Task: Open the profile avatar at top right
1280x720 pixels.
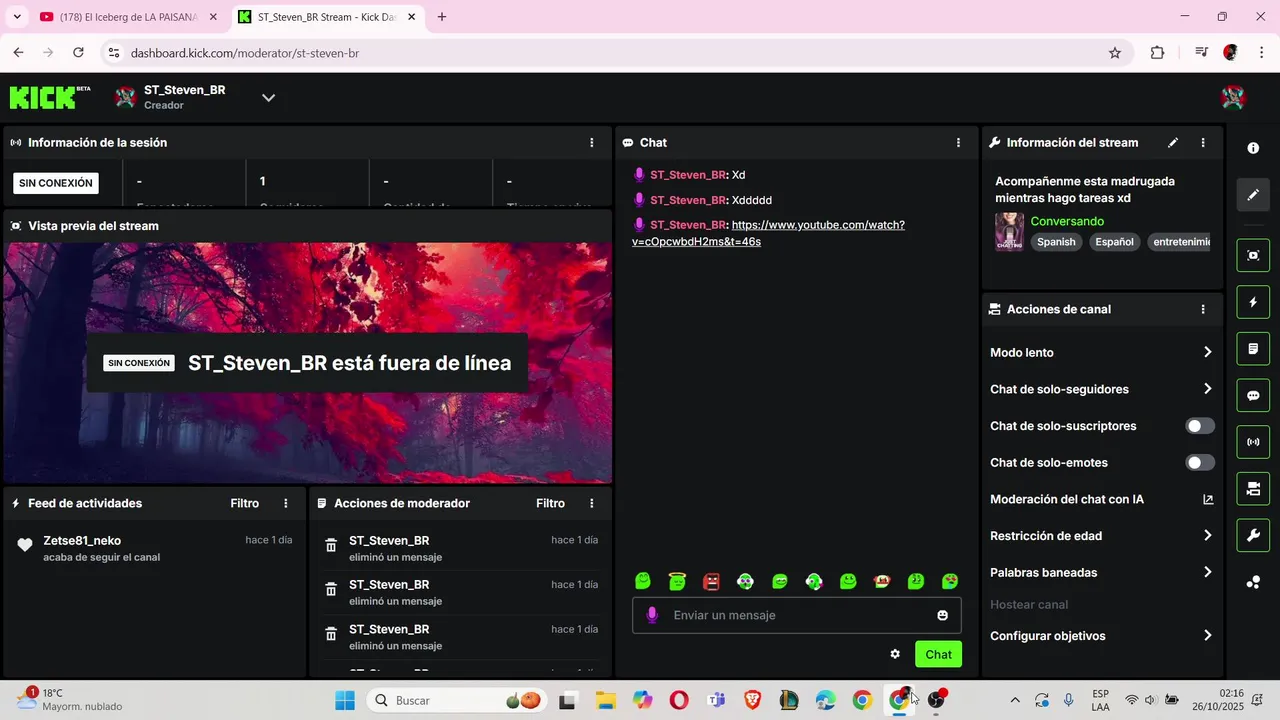Action: pyautogui.click(x=1233, y=97)
